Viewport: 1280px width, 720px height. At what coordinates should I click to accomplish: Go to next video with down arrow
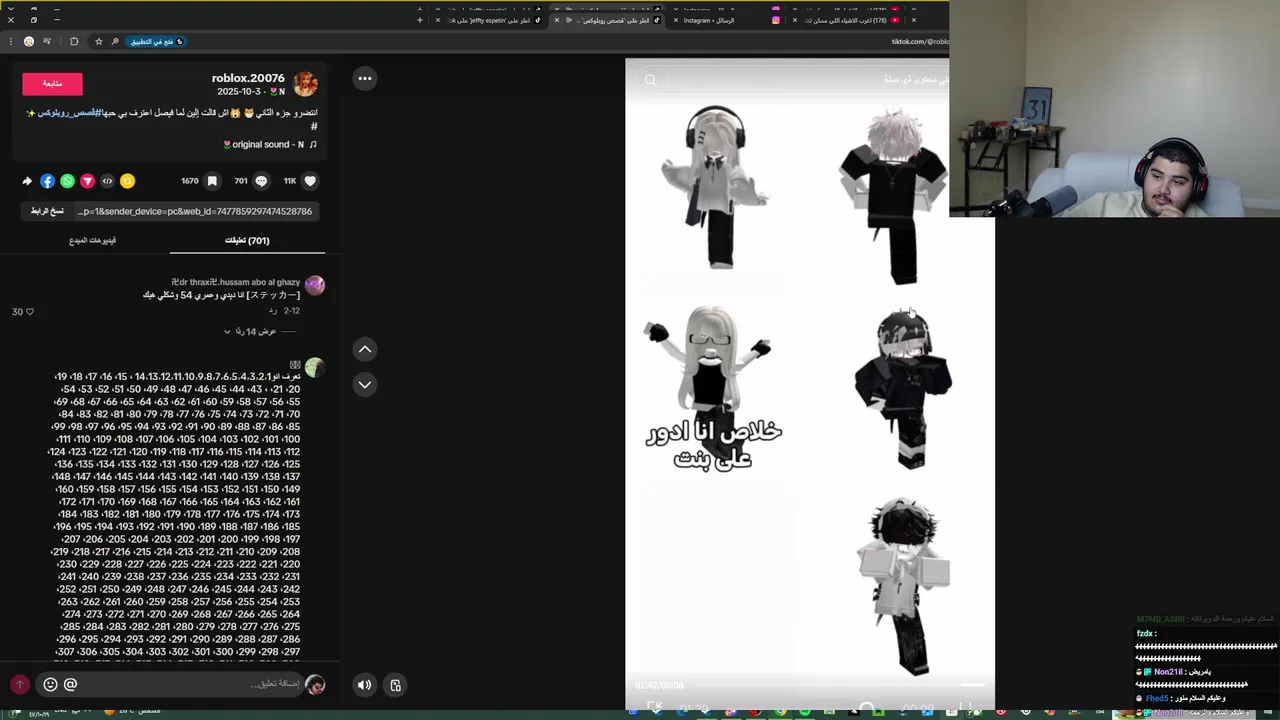pyautogui.click(x=365, y=384)
